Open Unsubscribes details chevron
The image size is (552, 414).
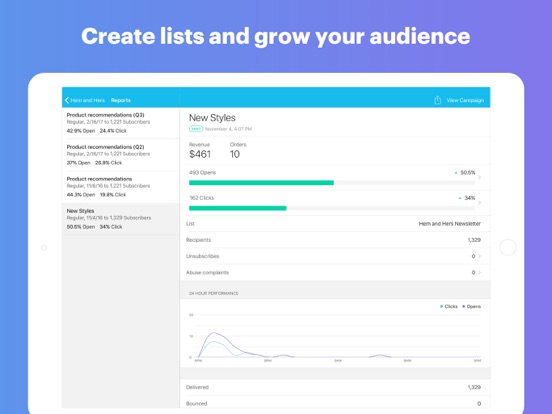click(479, 256)
